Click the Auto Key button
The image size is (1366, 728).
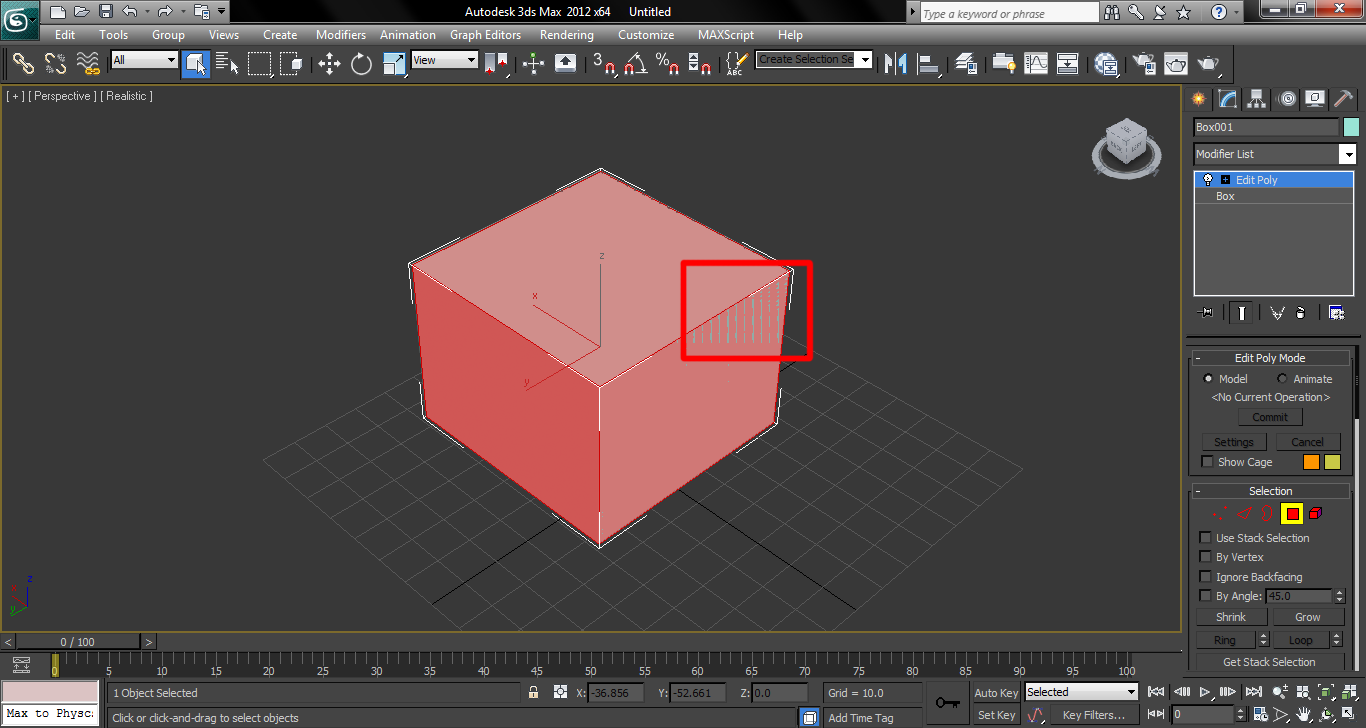[x=996, y=693]
